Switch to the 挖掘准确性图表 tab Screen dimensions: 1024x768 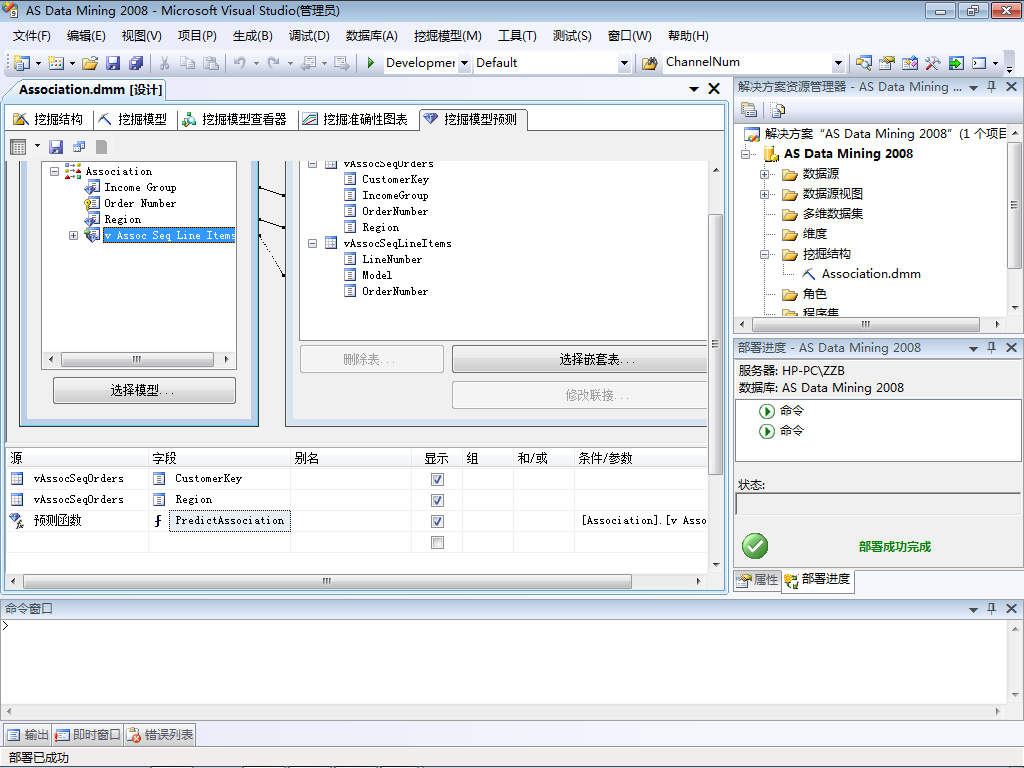[355, 119]
